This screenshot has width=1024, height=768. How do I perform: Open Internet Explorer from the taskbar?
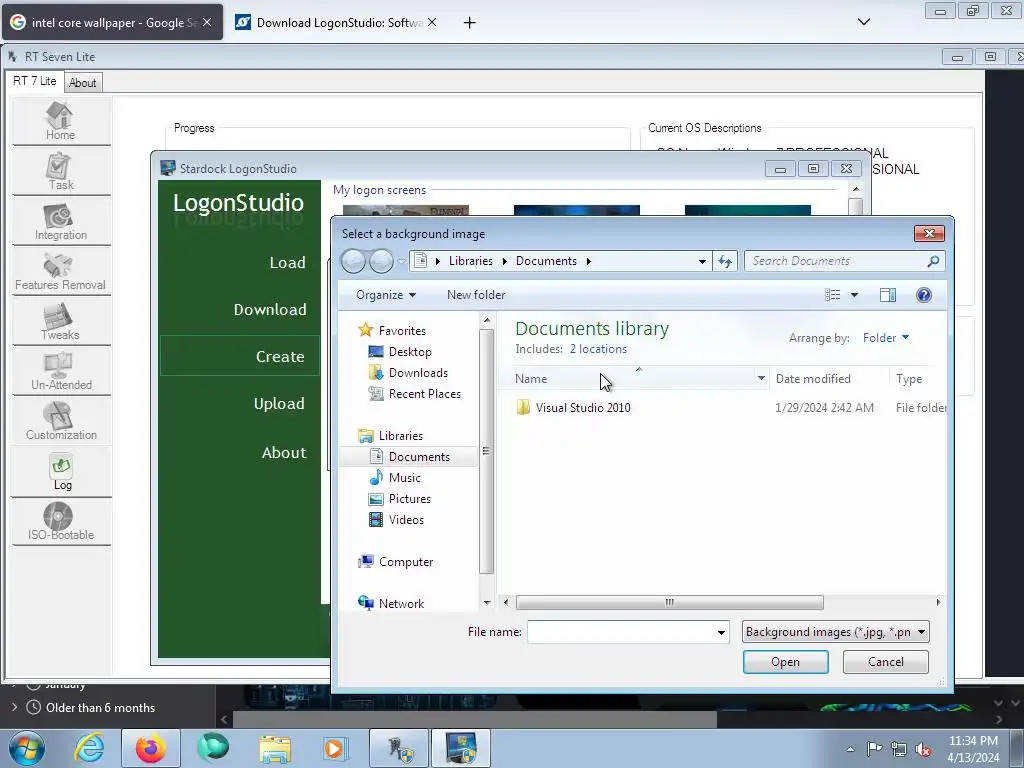pos(89,748)
